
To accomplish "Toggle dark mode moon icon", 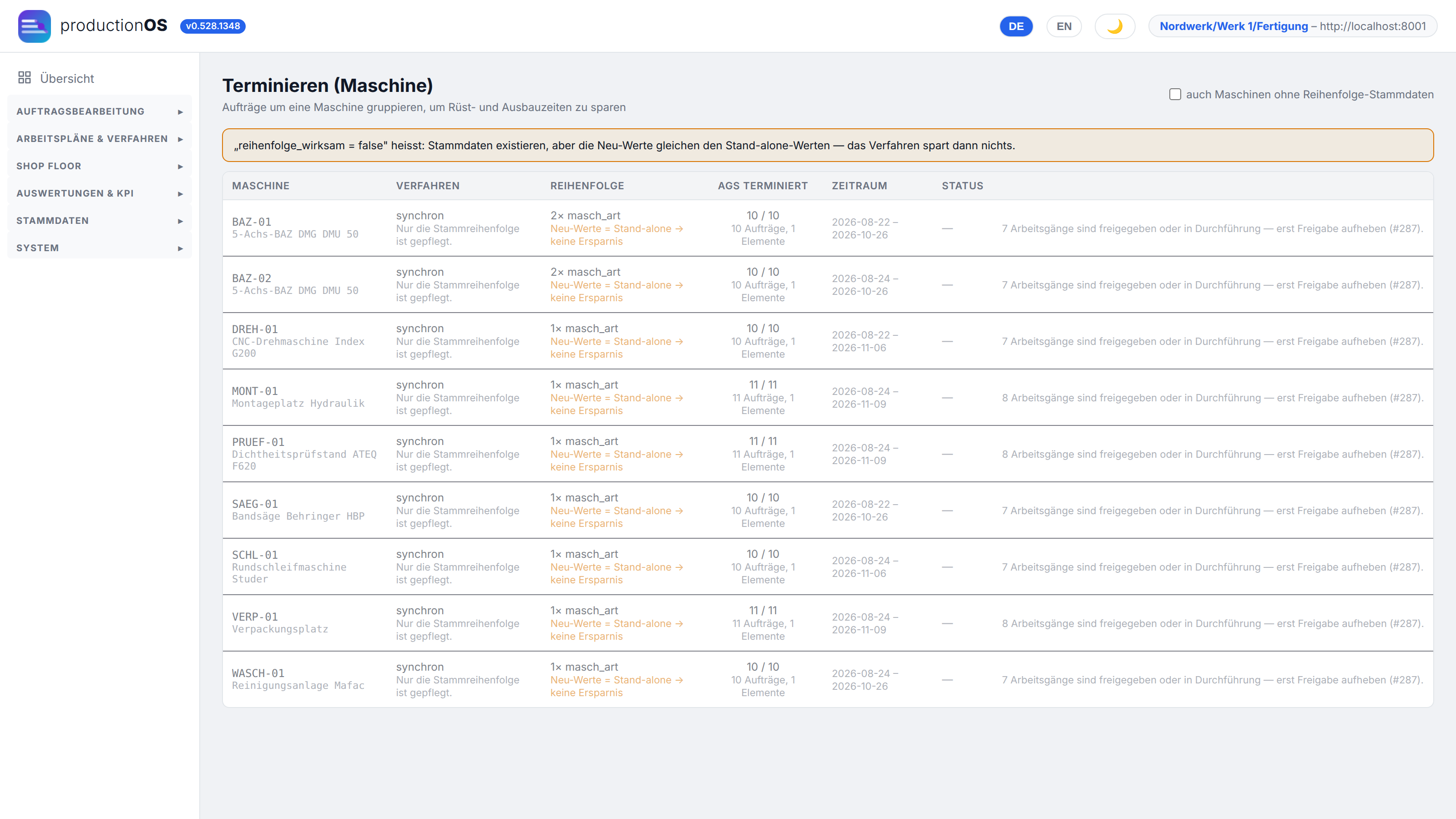I will tap(1115, 26).
